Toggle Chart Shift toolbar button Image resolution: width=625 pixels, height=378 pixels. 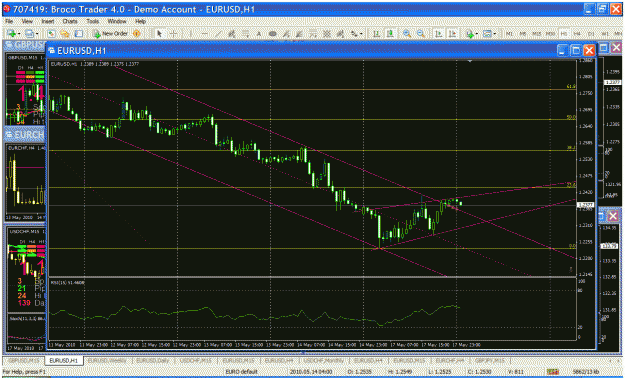tap(452, 34)
